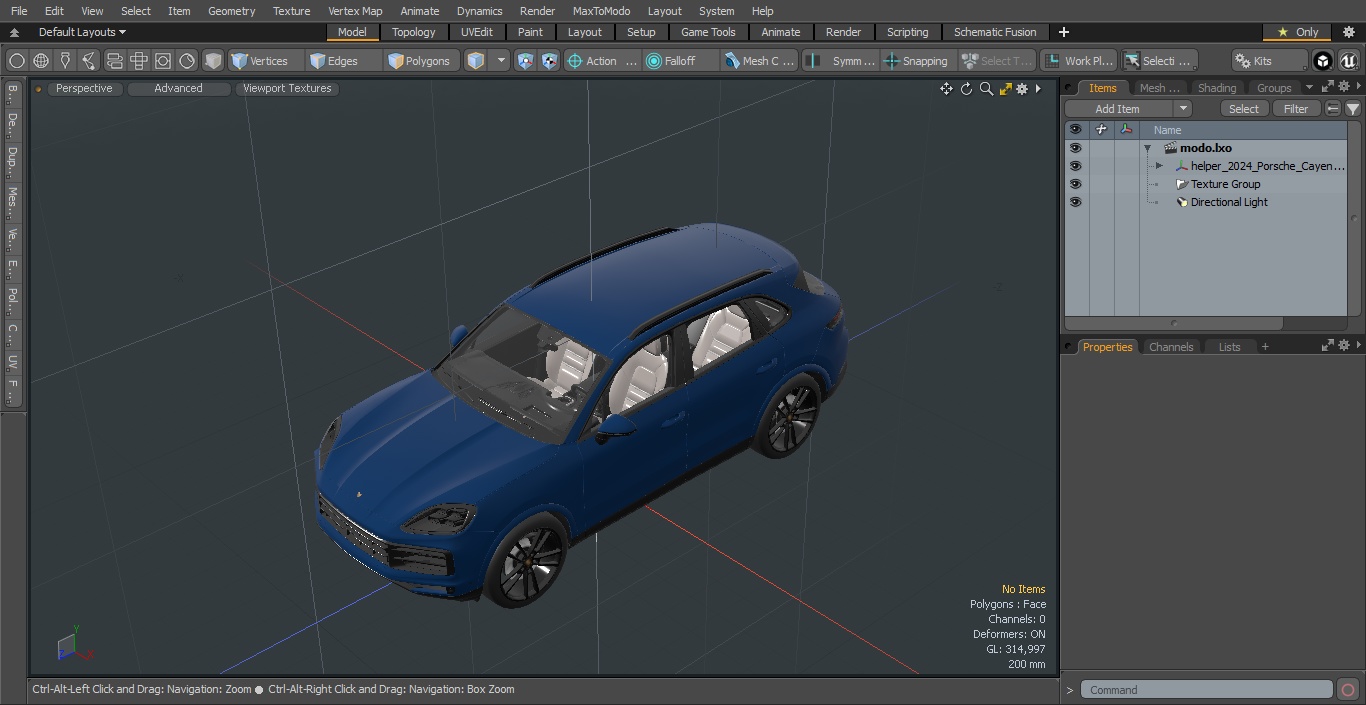Click the Add Item button
Screen dimensions: 1366x705
pos(1118,109)
